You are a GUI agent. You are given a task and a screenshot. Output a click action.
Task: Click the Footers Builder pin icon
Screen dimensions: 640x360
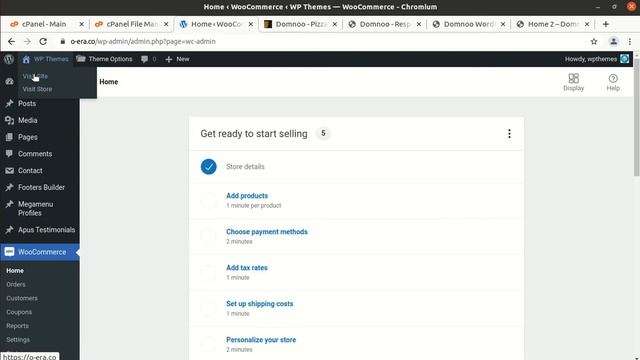pyautogui.click(x=9, y=187)
